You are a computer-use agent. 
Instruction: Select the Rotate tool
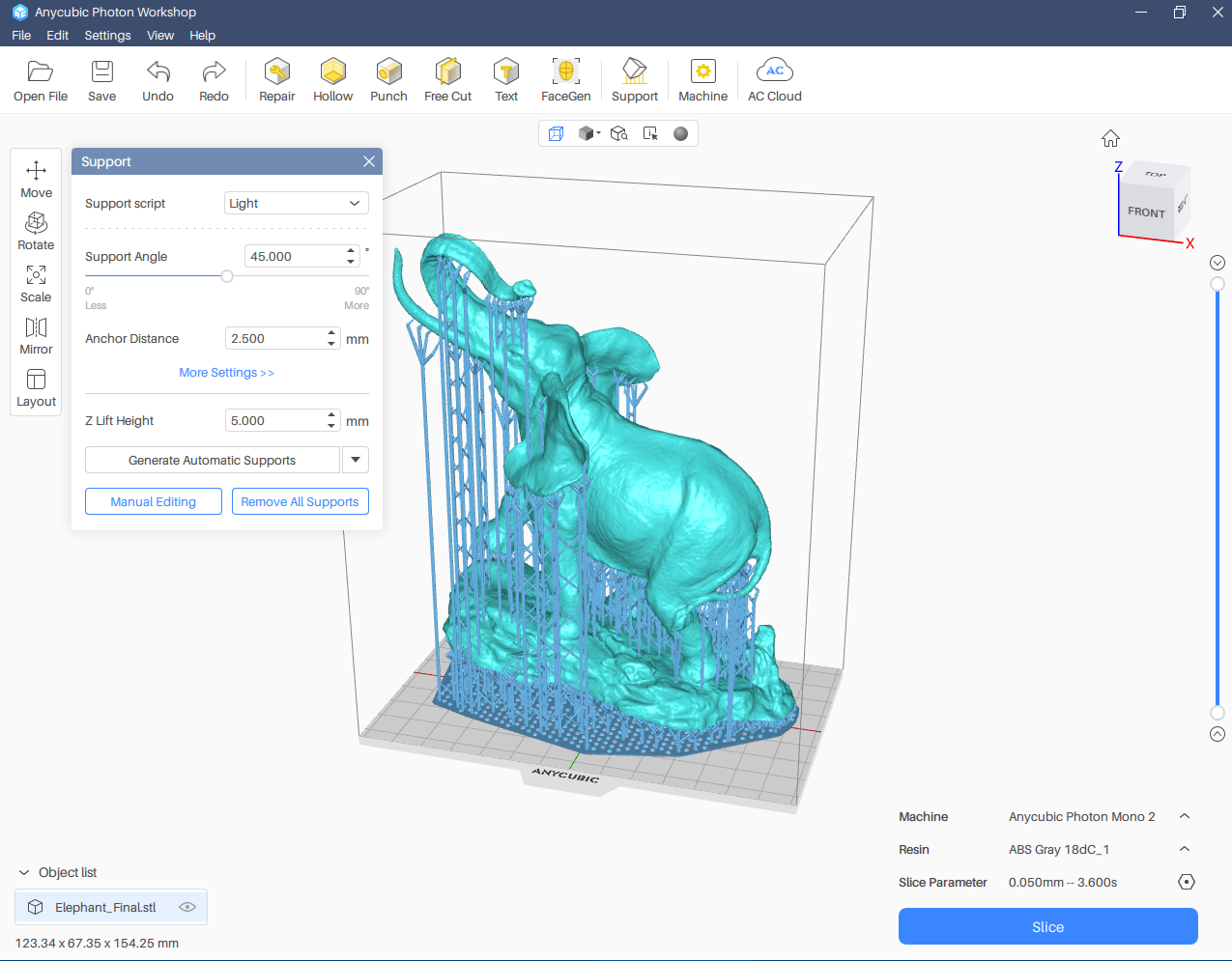click(x=36, y=231)
